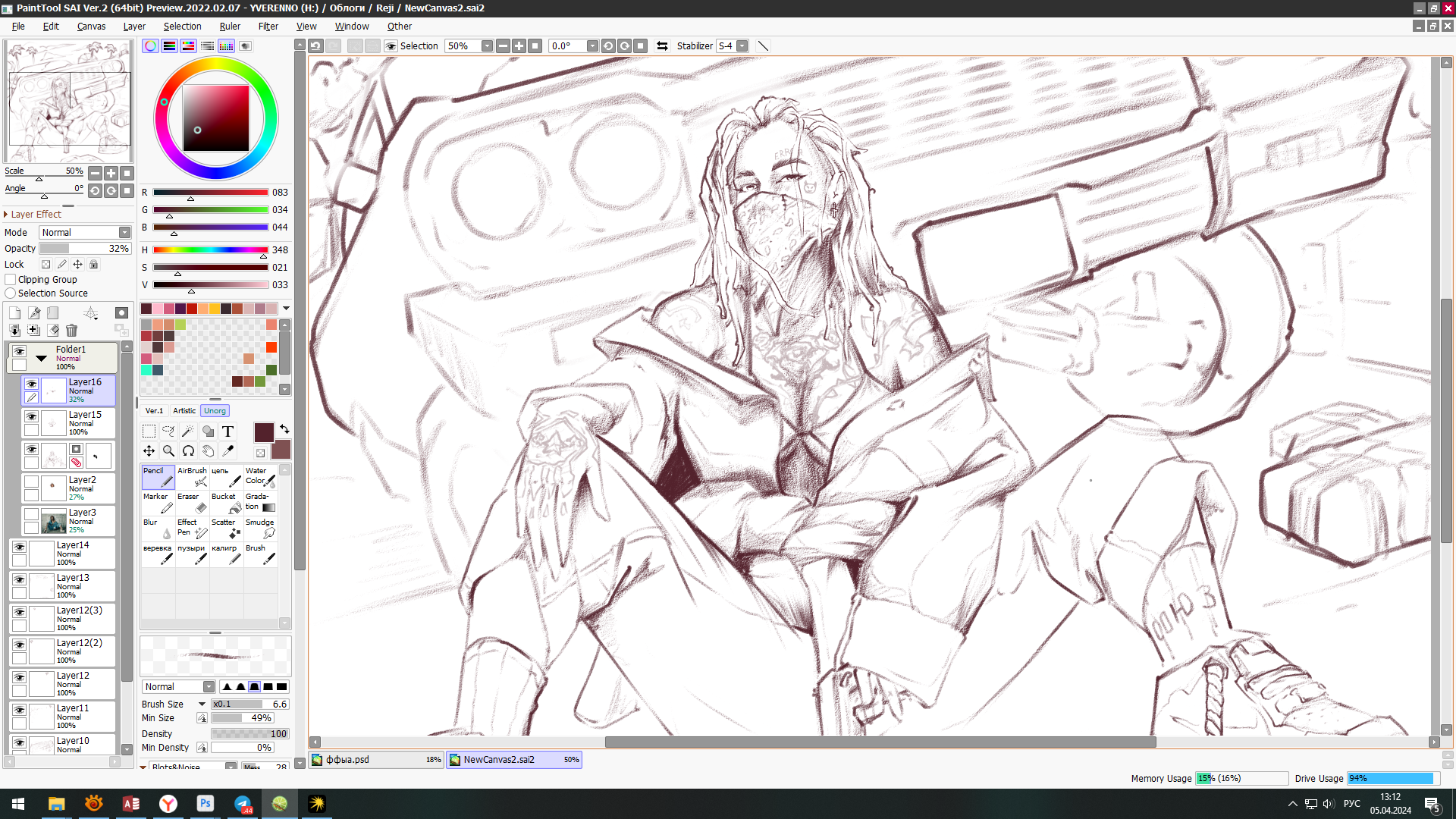Click the delete layer trash icon
This screenshot has height=819, width=1456.
coord(72,331)
